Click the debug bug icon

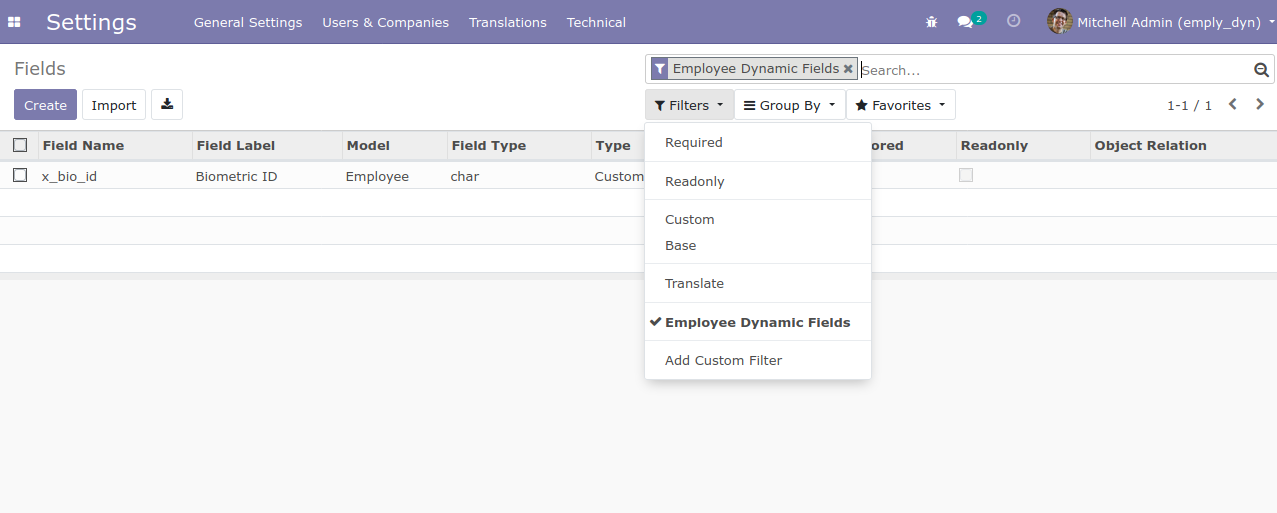pyautogui.click(x=931, y=22)
